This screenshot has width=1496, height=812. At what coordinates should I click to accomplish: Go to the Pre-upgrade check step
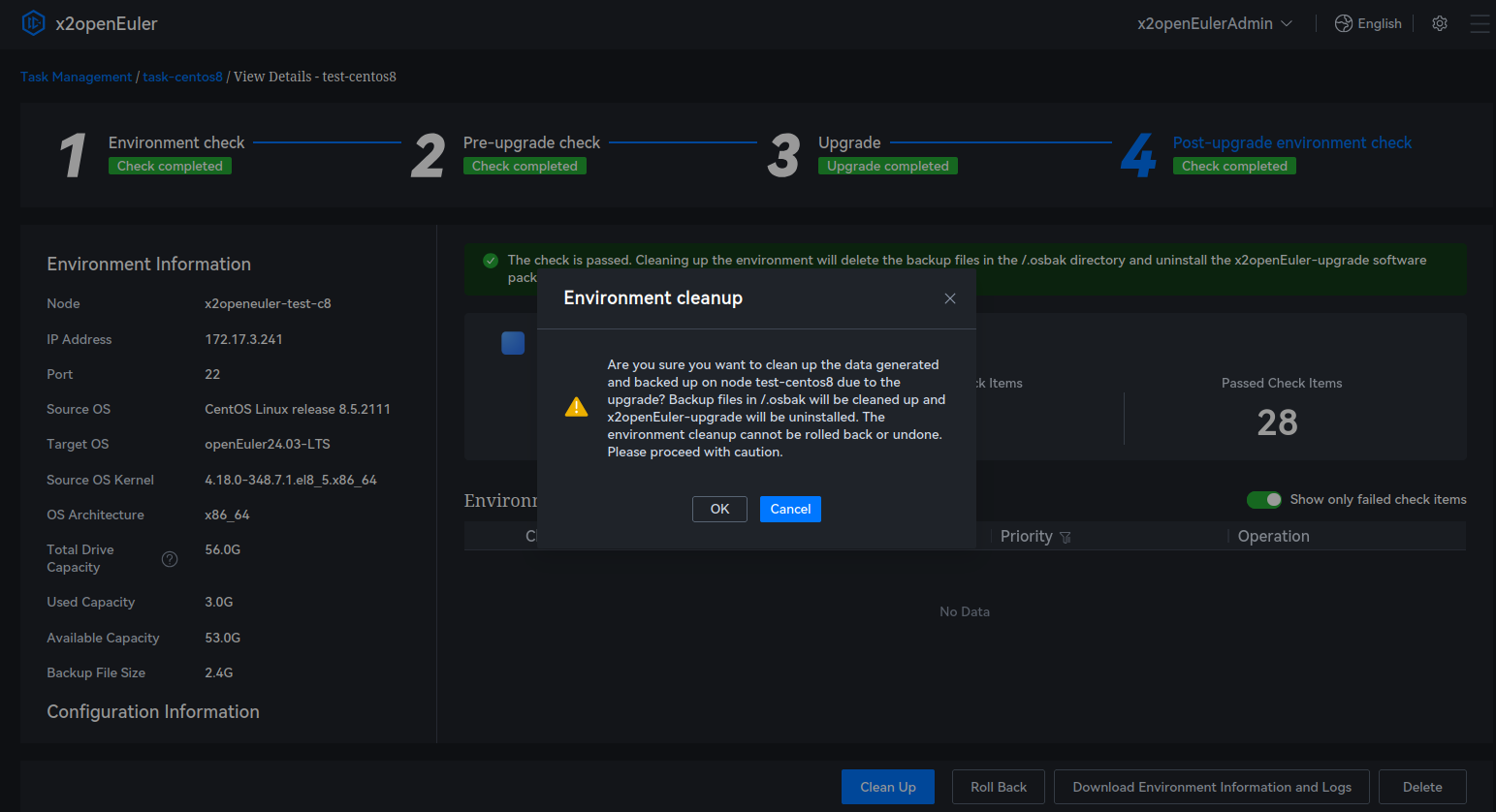click(531, 142)
